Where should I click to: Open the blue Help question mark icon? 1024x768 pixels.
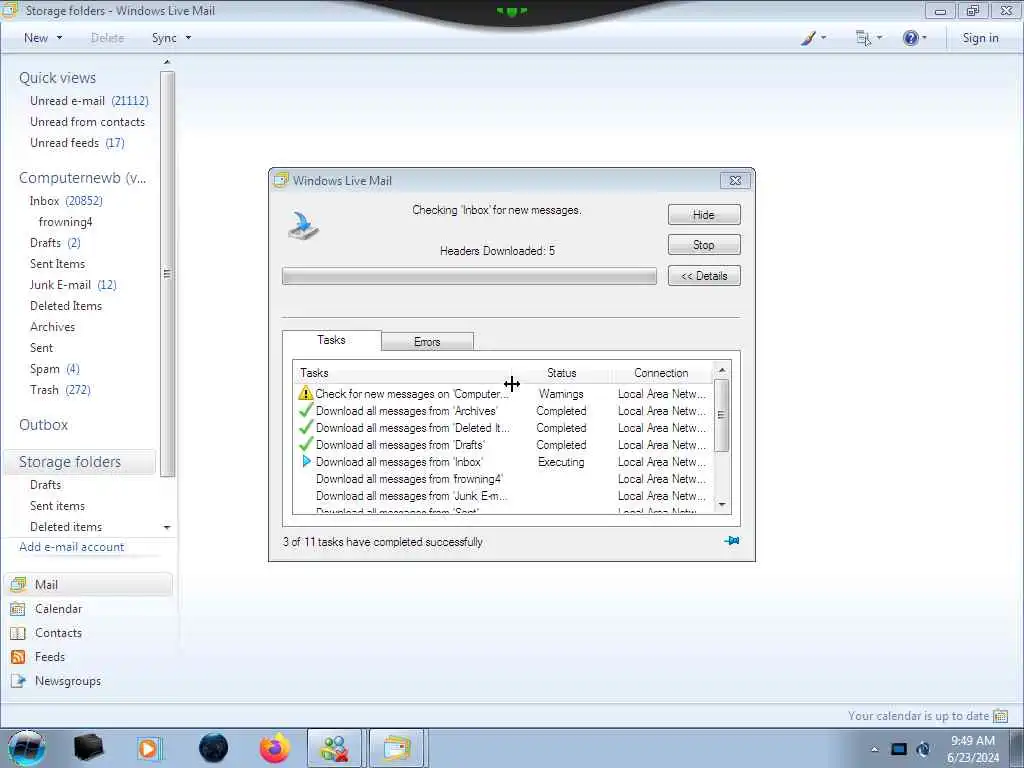coord(910,38)
